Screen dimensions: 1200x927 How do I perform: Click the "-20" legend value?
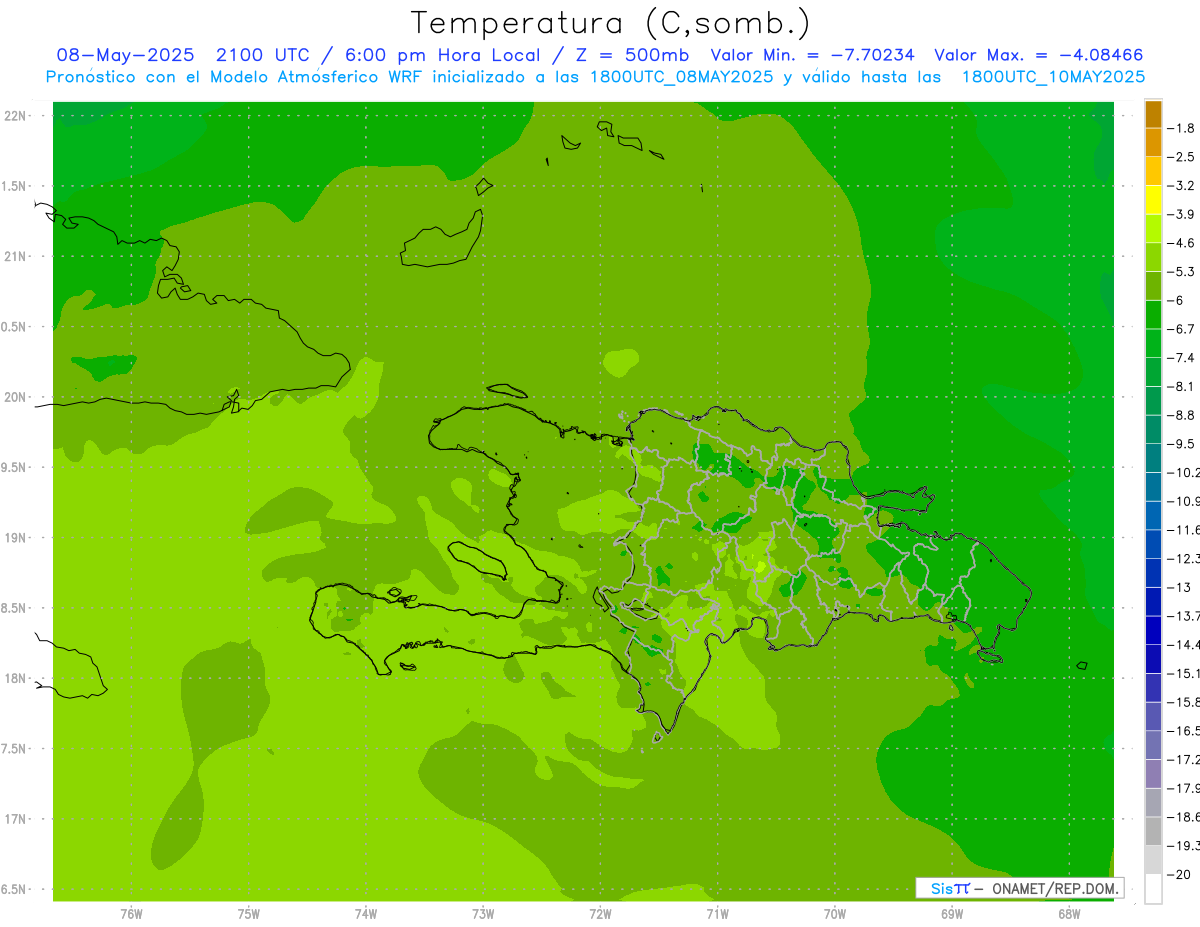[1180, 874]
